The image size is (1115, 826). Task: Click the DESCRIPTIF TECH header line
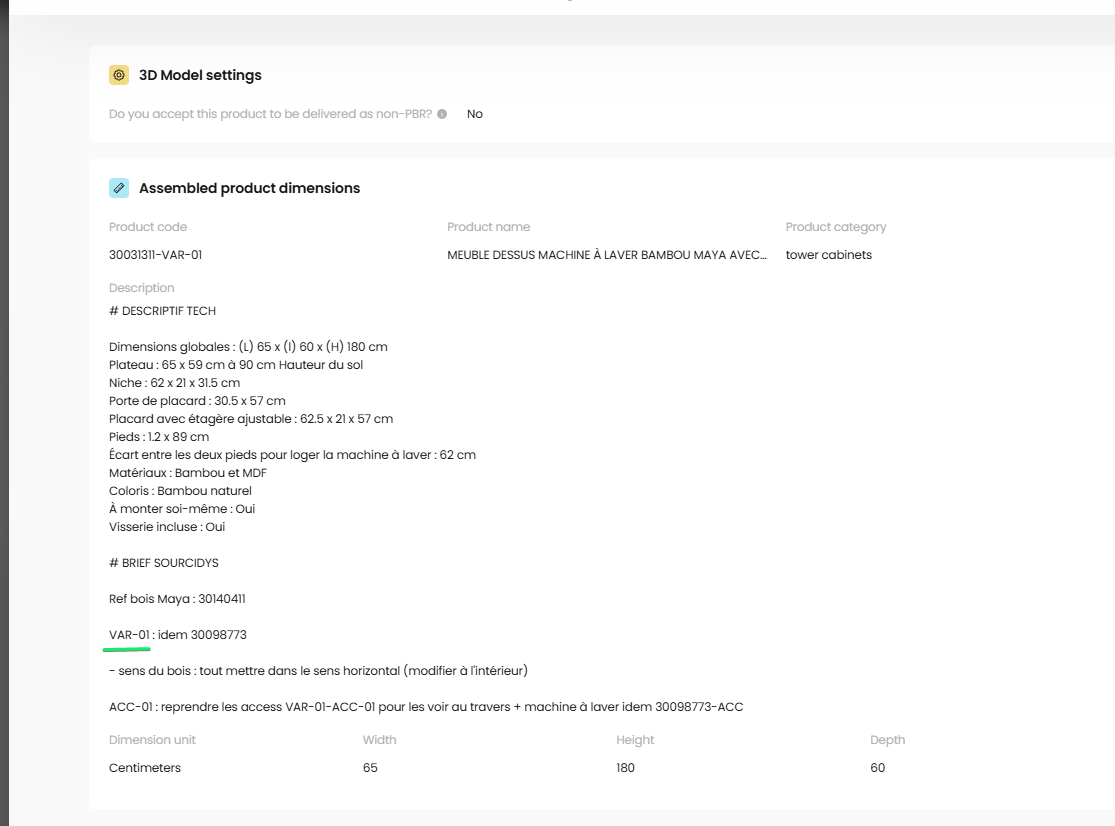click(x=162, y=311)
